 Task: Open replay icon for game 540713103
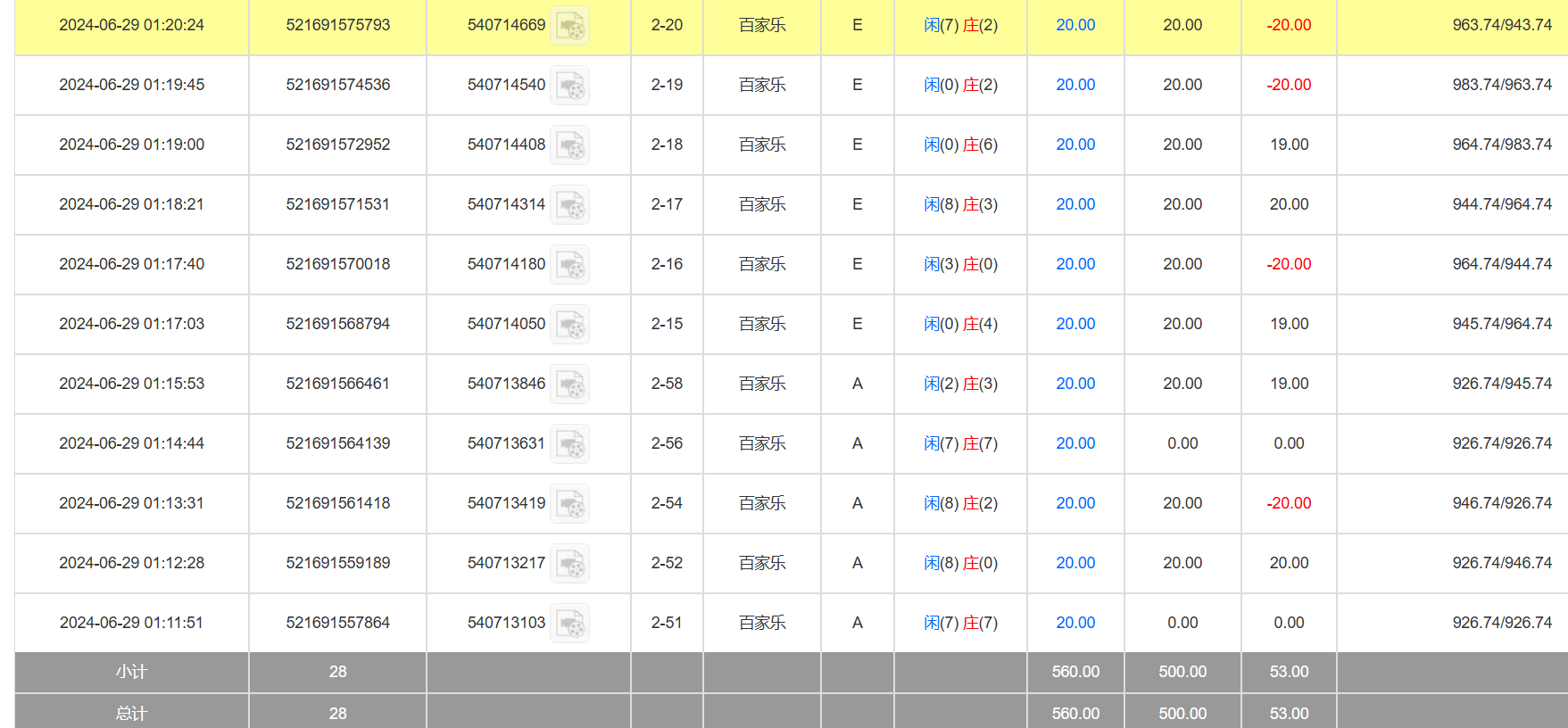click(x=569, y=624)
